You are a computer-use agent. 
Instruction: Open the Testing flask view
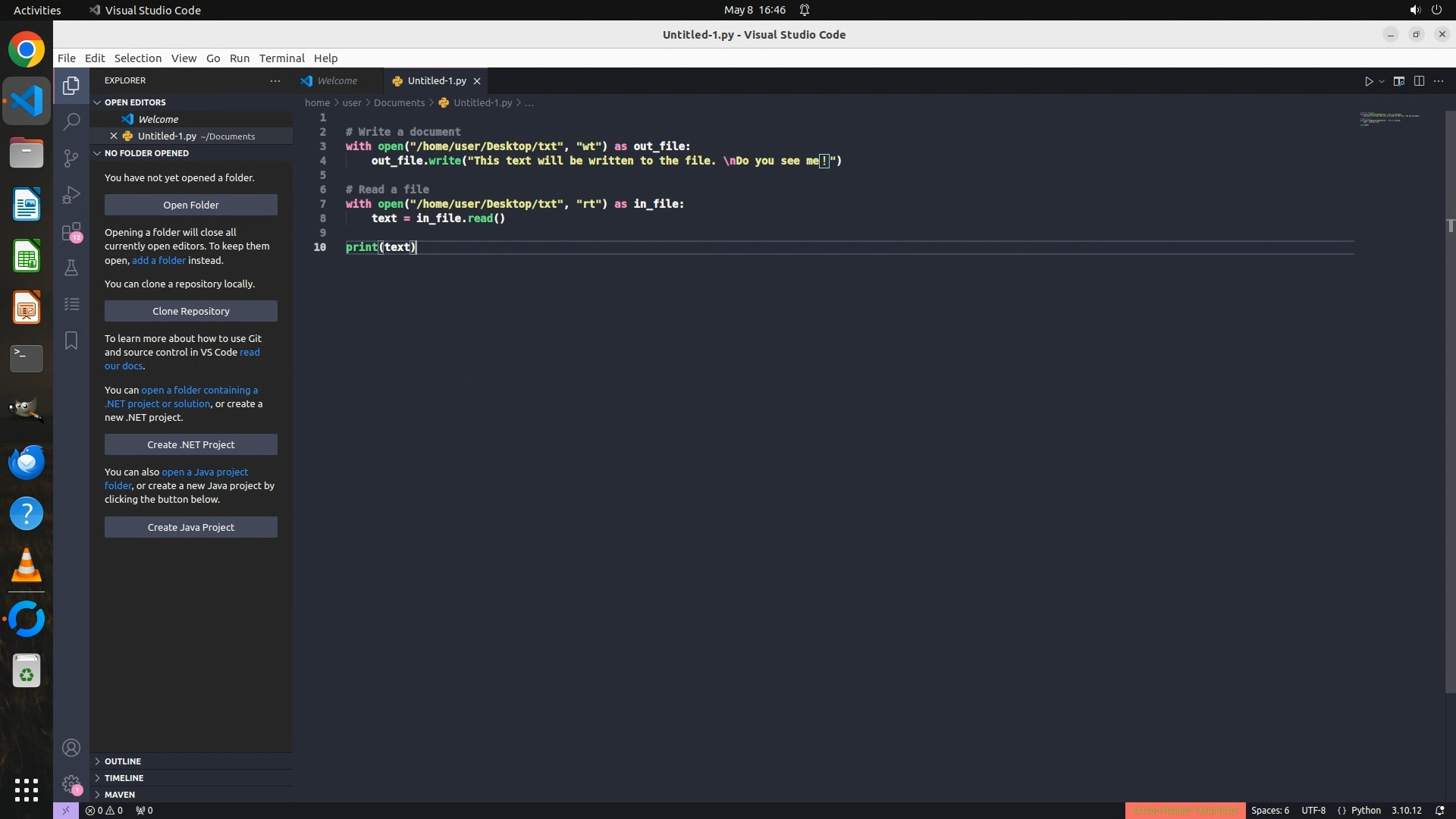point(71,268)
